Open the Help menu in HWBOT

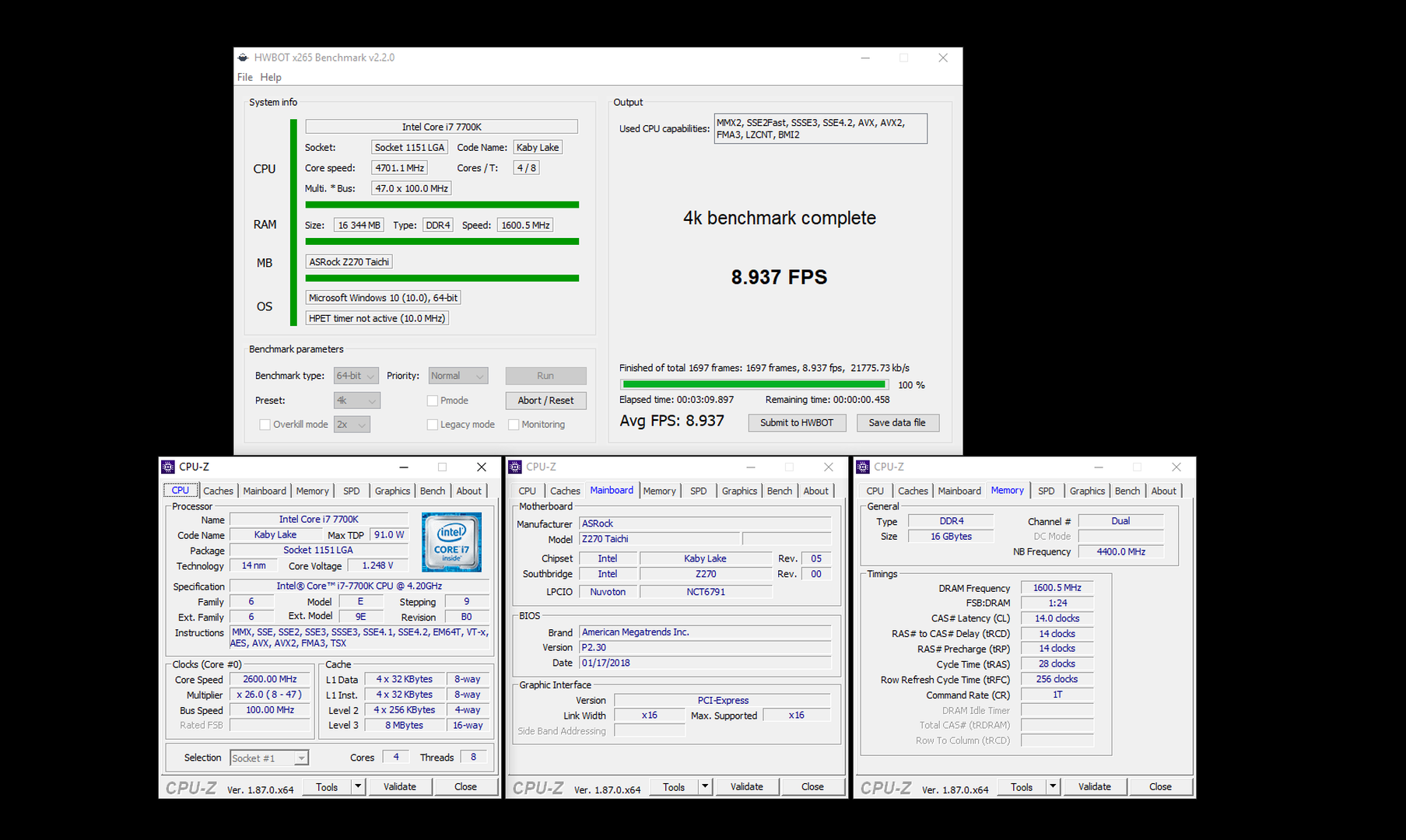(x=271, y=77)
